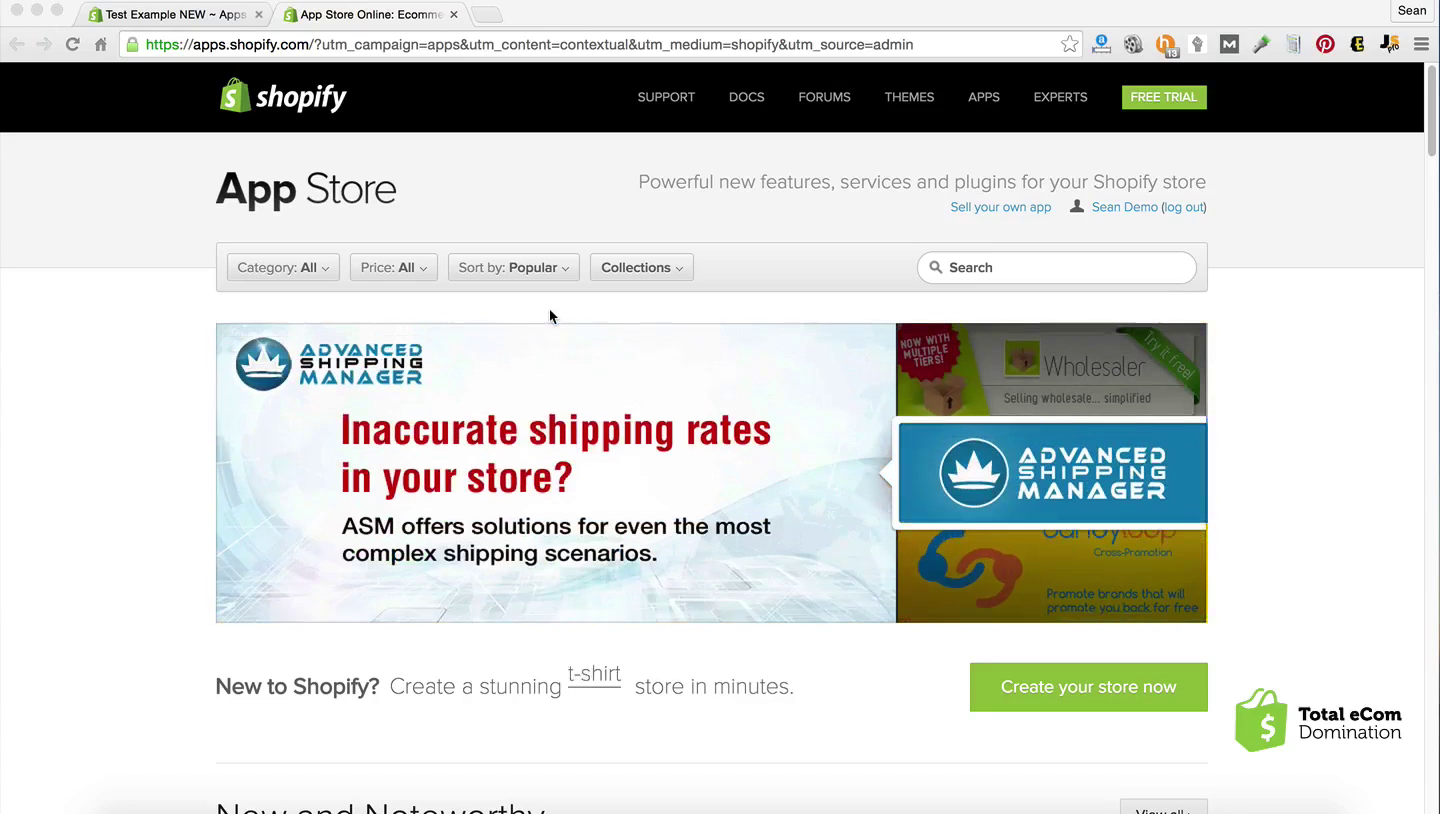This screenshot has width=1440, height=814.
Task: Open Sort by: Popular dropdown
Action: 513,267
